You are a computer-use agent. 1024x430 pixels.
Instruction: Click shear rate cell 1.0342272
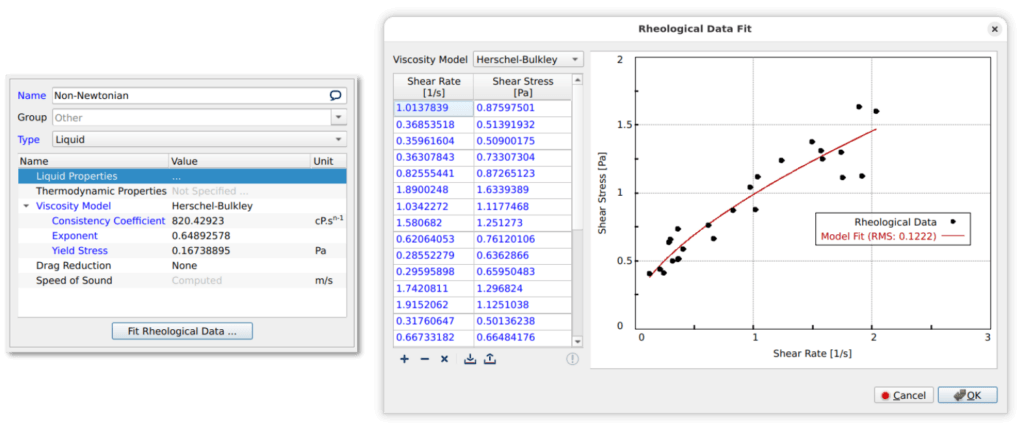(434, 206)
